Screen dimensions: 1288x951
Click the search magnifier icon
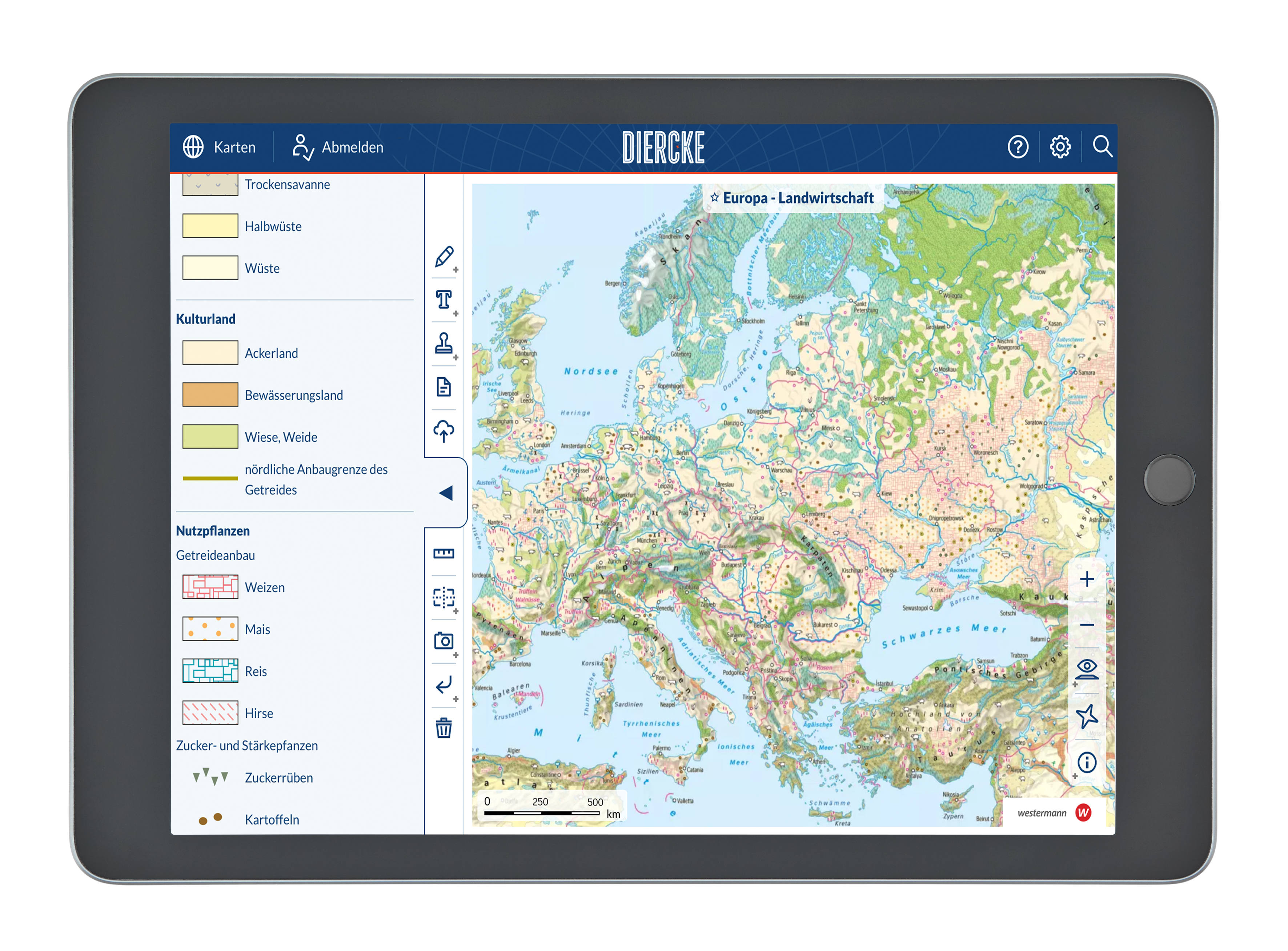coord(1102,146)
